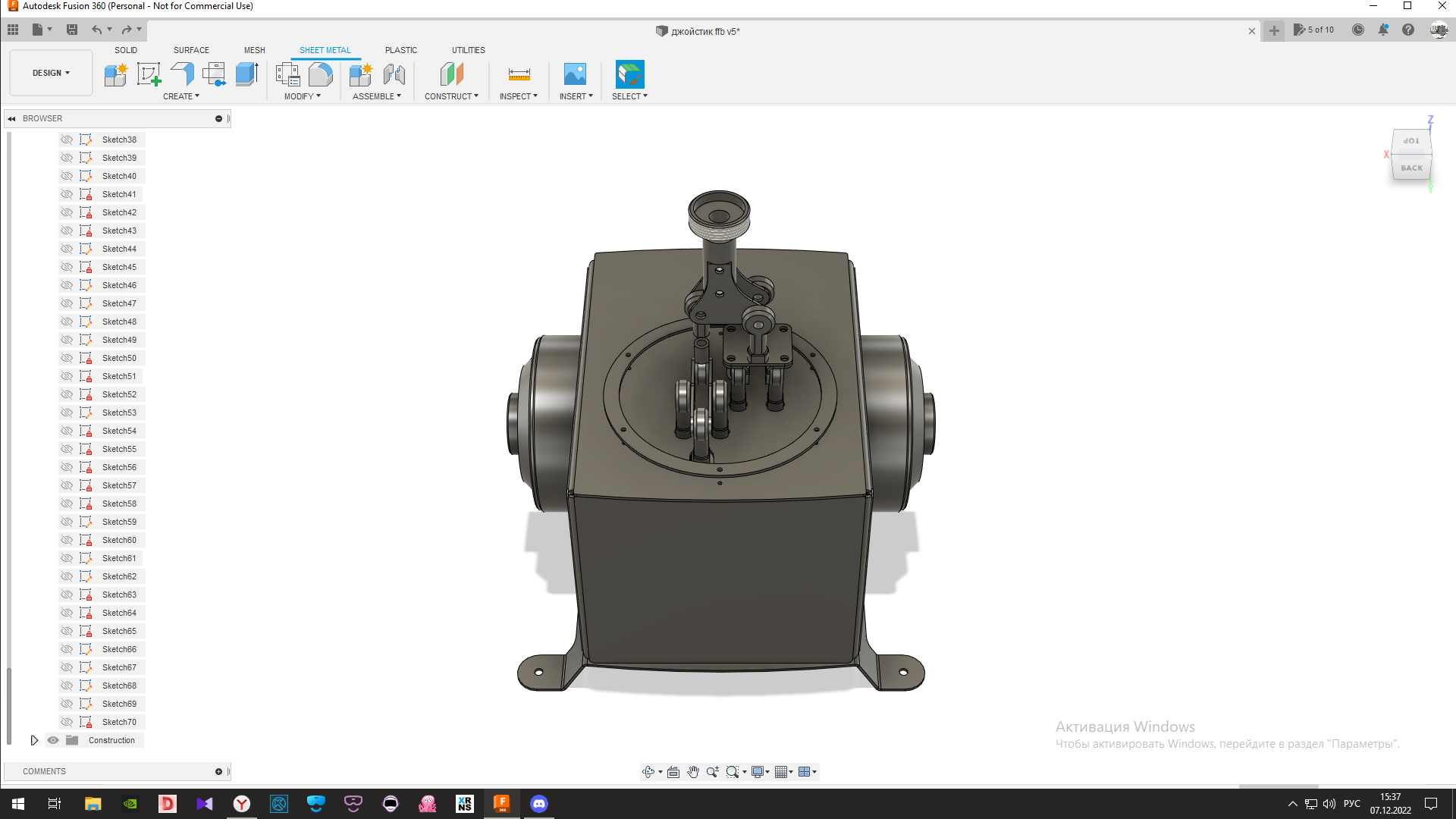
Task: Click the Insert Canvas image icon
Action: point(575,74)
